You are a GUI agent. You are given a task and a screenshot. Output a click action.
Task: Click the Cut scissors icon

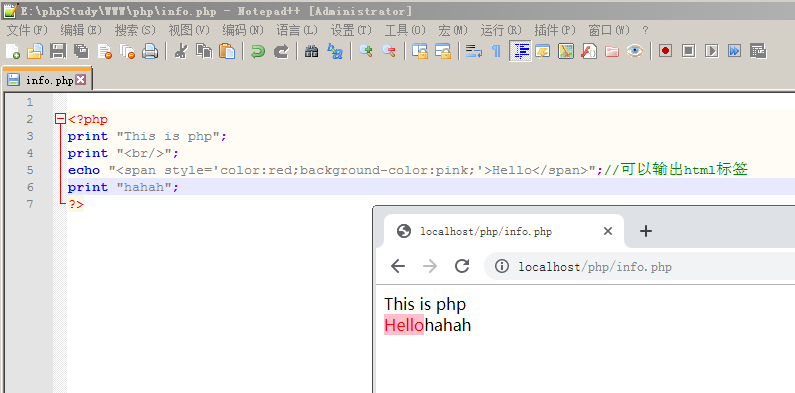coord(180,51)
